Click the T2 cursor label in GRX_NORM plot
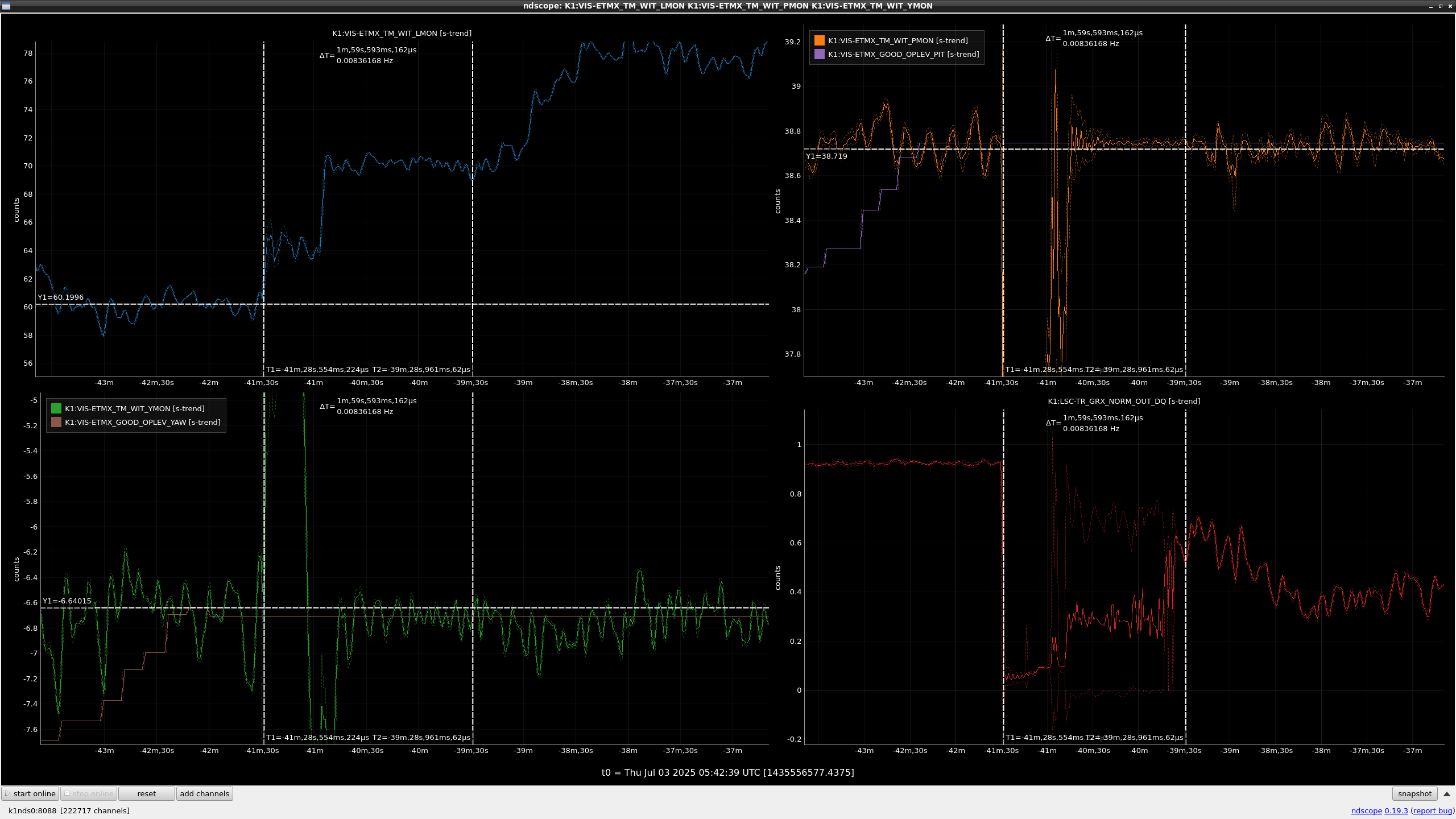This screenshot has height=819, width=1456. 1134,737
